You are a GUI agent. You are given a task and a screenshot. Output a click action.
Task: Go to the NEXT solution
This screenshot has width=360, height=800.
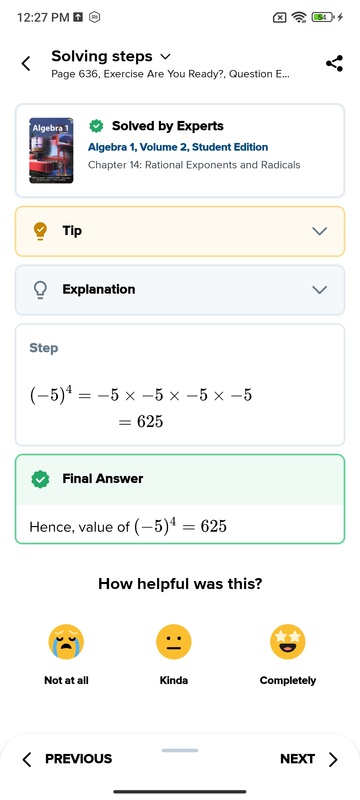309,759
